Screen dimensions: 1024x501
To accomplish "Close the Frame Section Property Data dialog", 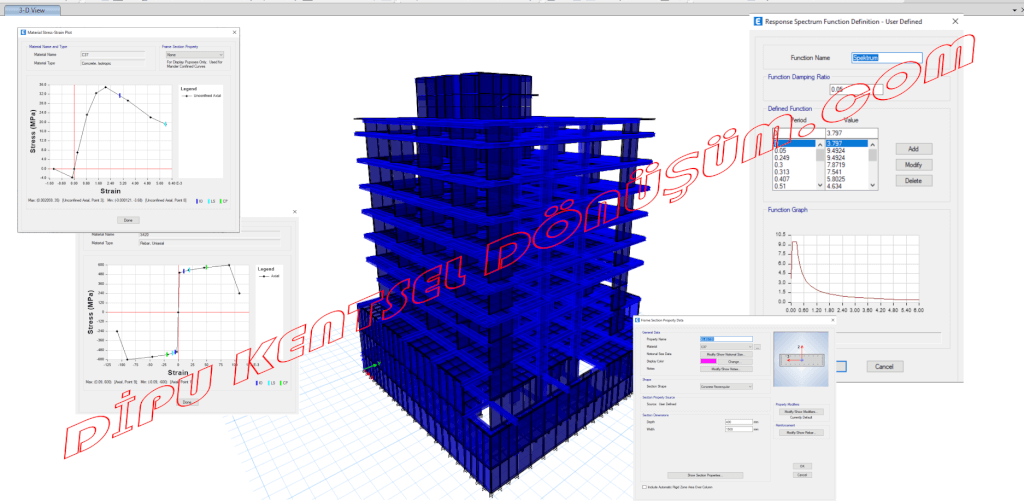I will (x=833, y=320).
